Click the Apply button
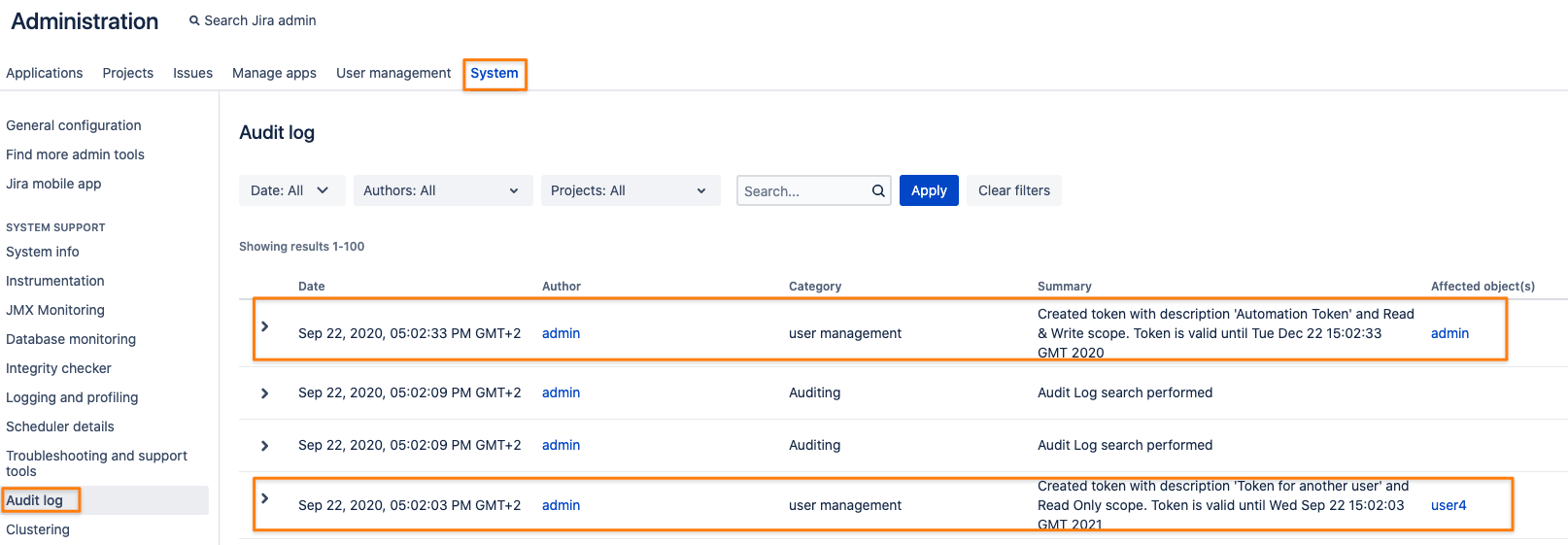 [929, 190]
